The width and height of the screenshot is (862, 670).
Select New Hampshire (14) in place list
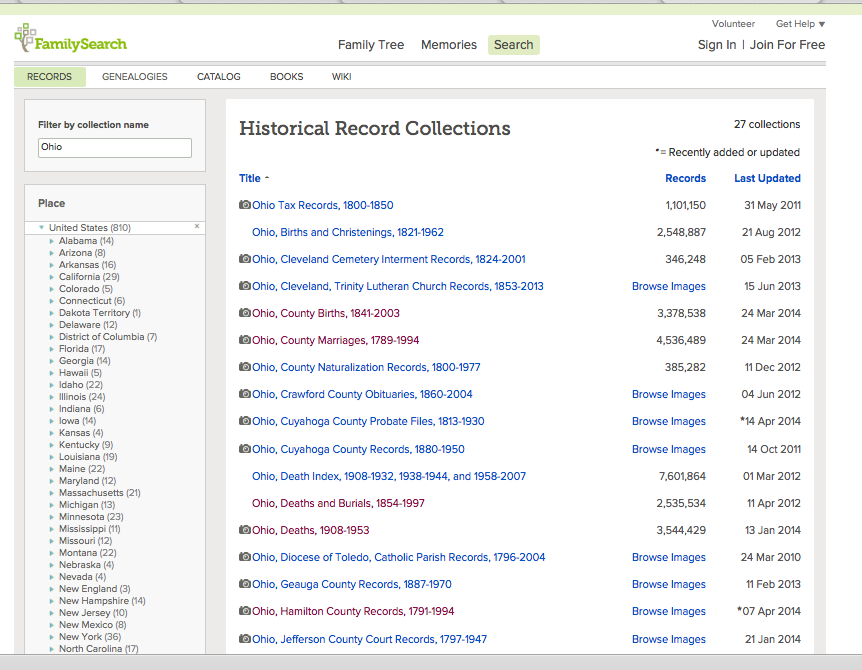102,601
